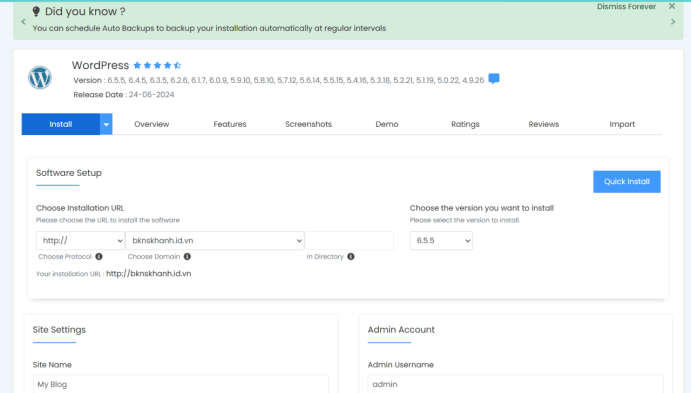Image resolution: width=691 pixels, height=393 pixels.
Task: Click the Site Settings heading
Action: point(59,330)
